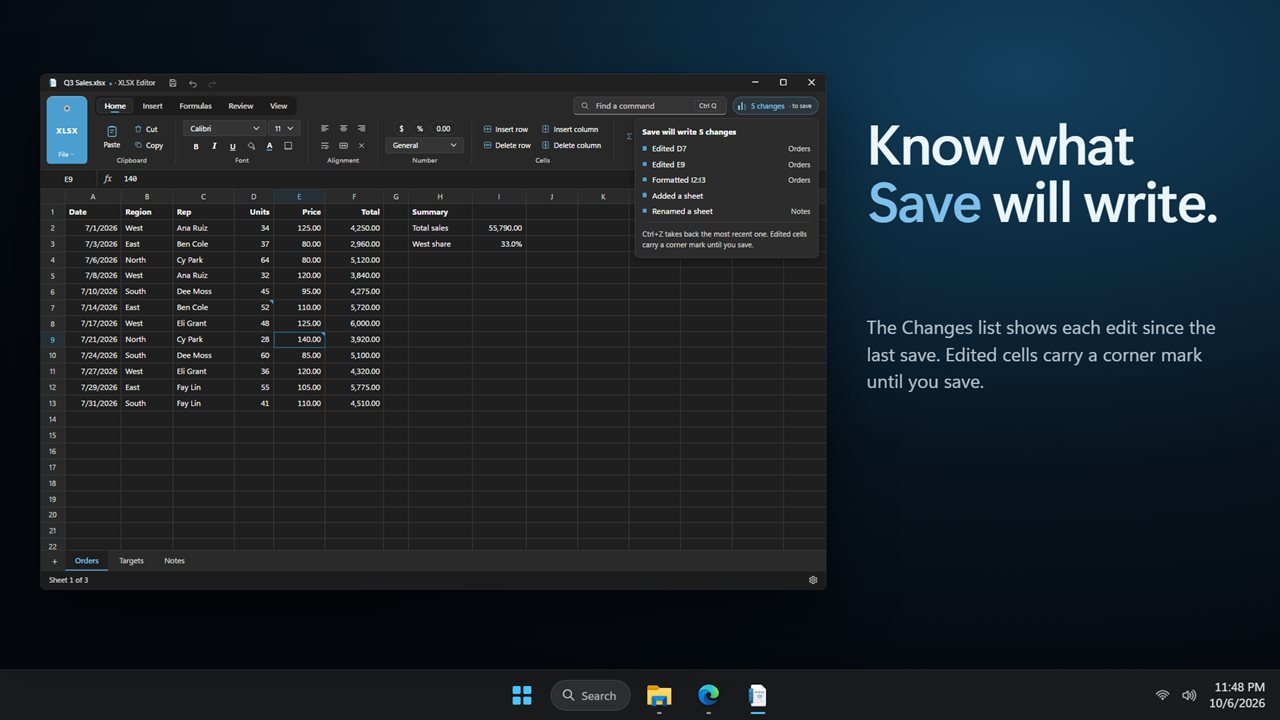This screenshot has height=720, width=1280.
Task: Switch to the Targets sheet tab
Action: pyautogui.click(x=132, y=561)
